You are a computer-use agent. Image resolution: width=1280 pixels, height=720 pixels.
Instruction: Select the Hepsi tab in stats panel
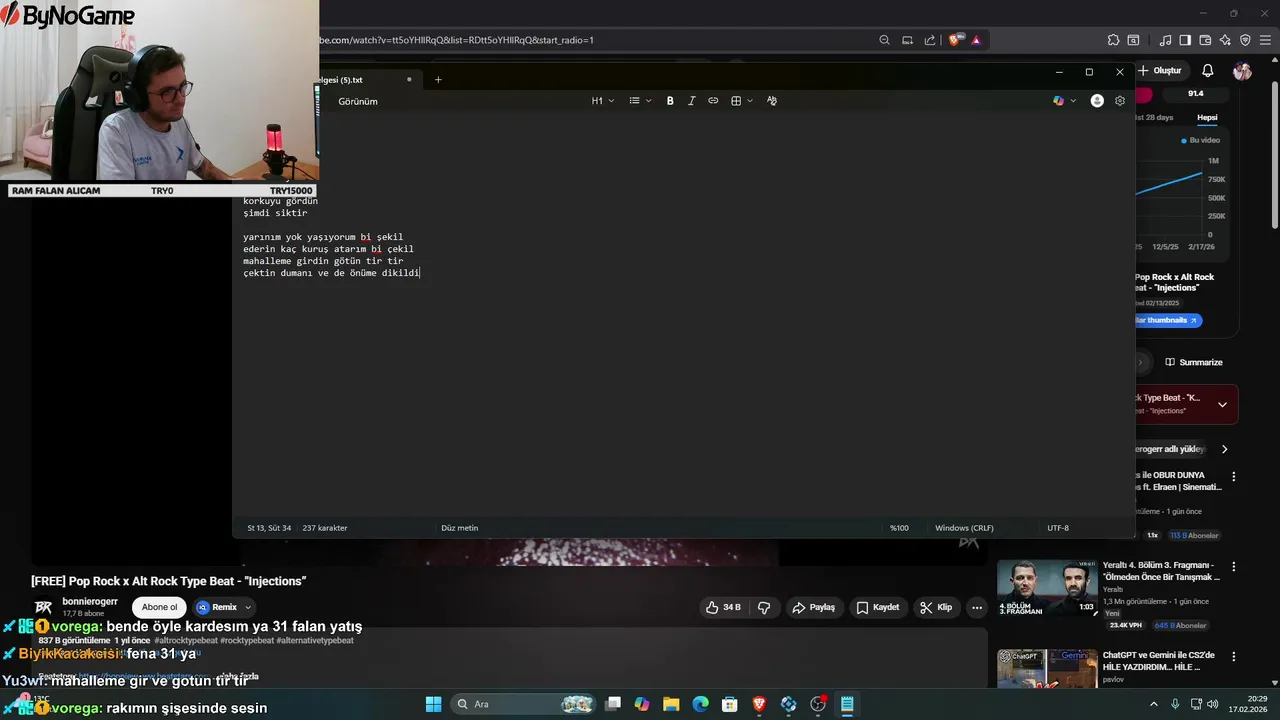pyautogui.click(x=1207, y=118)
